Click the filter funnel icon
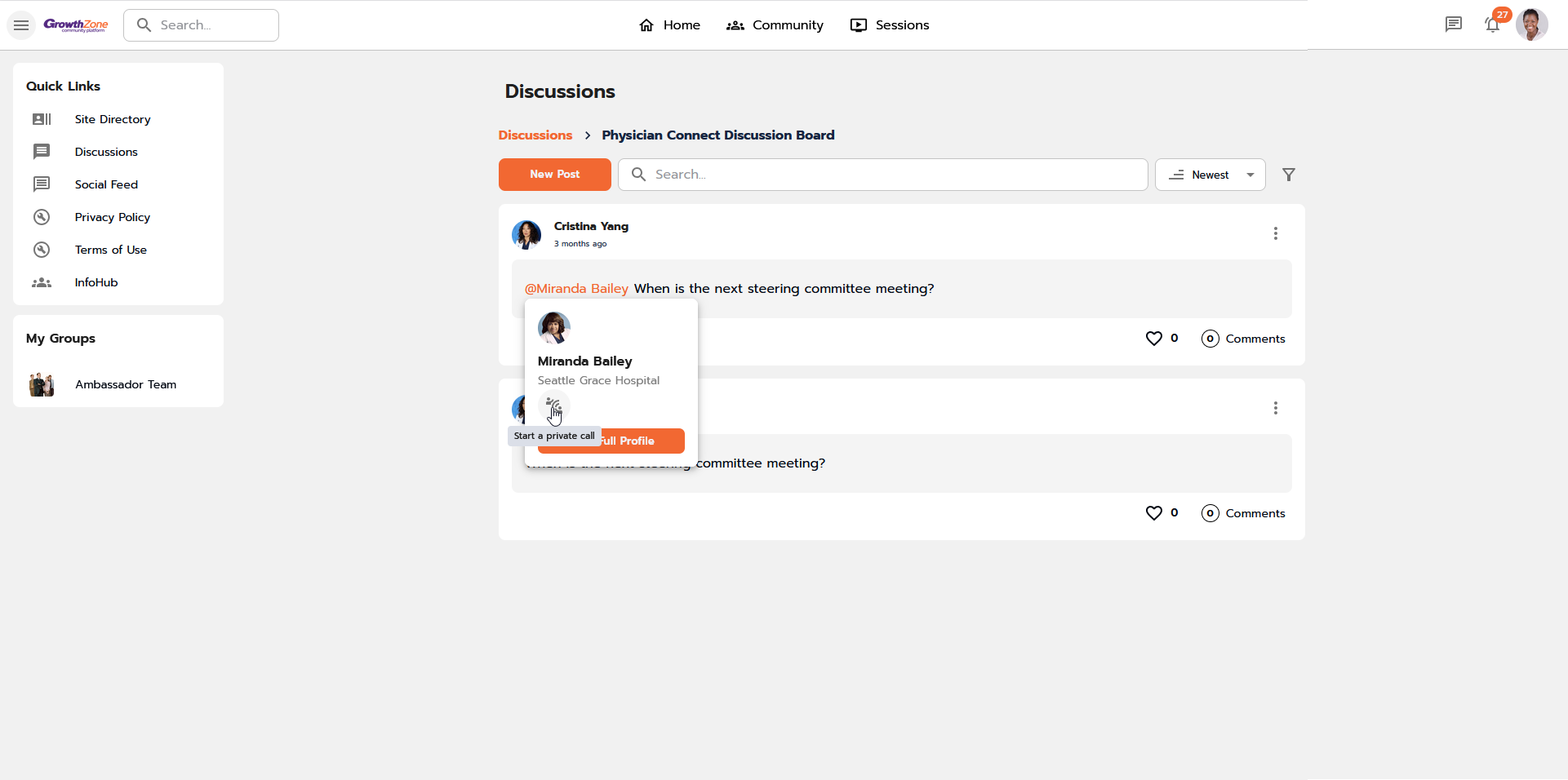The width and height of the screenshot is (1568, 780). (x=1288, y=175)
